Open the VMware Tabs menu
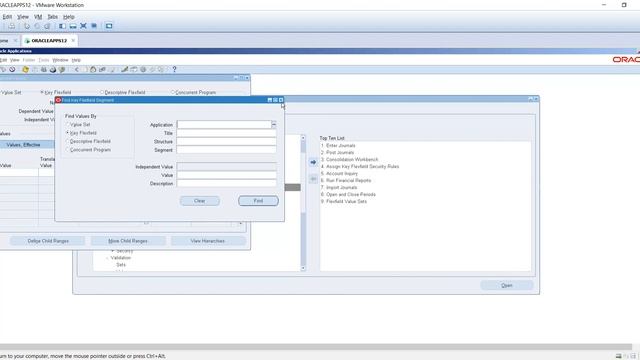 [x=53, y=17]
